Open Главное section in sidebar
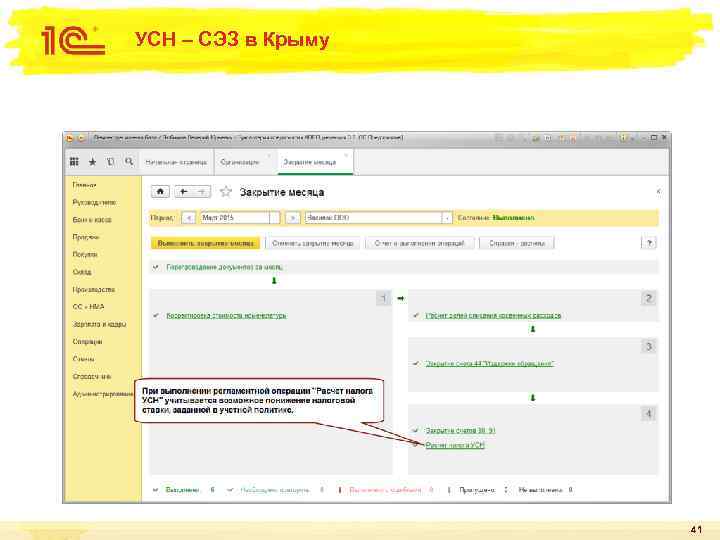Viewport: 720px width, 540px height. (84, 185)
